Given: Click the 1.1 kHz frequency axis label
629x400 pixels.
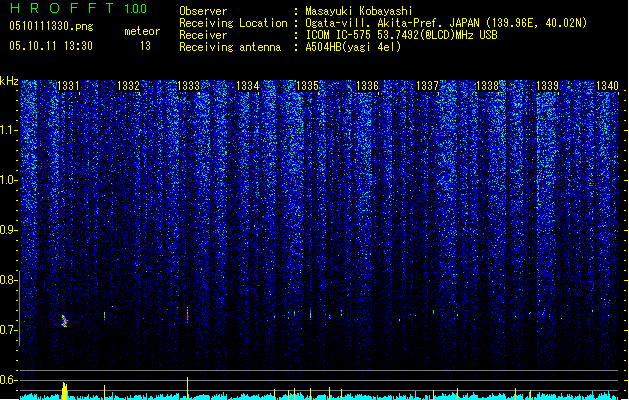Looking at the screenshot, I should (x=7, y=130).
